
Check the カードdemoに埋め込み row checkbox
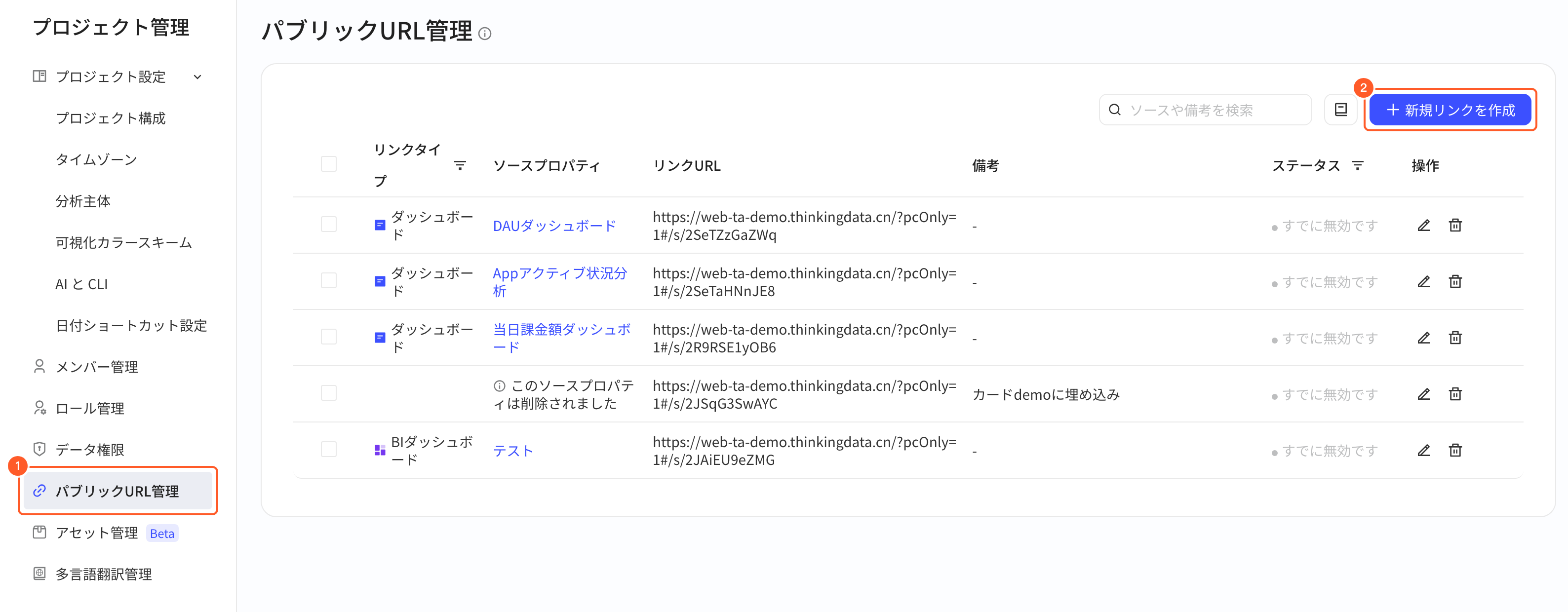pos(329,393)
